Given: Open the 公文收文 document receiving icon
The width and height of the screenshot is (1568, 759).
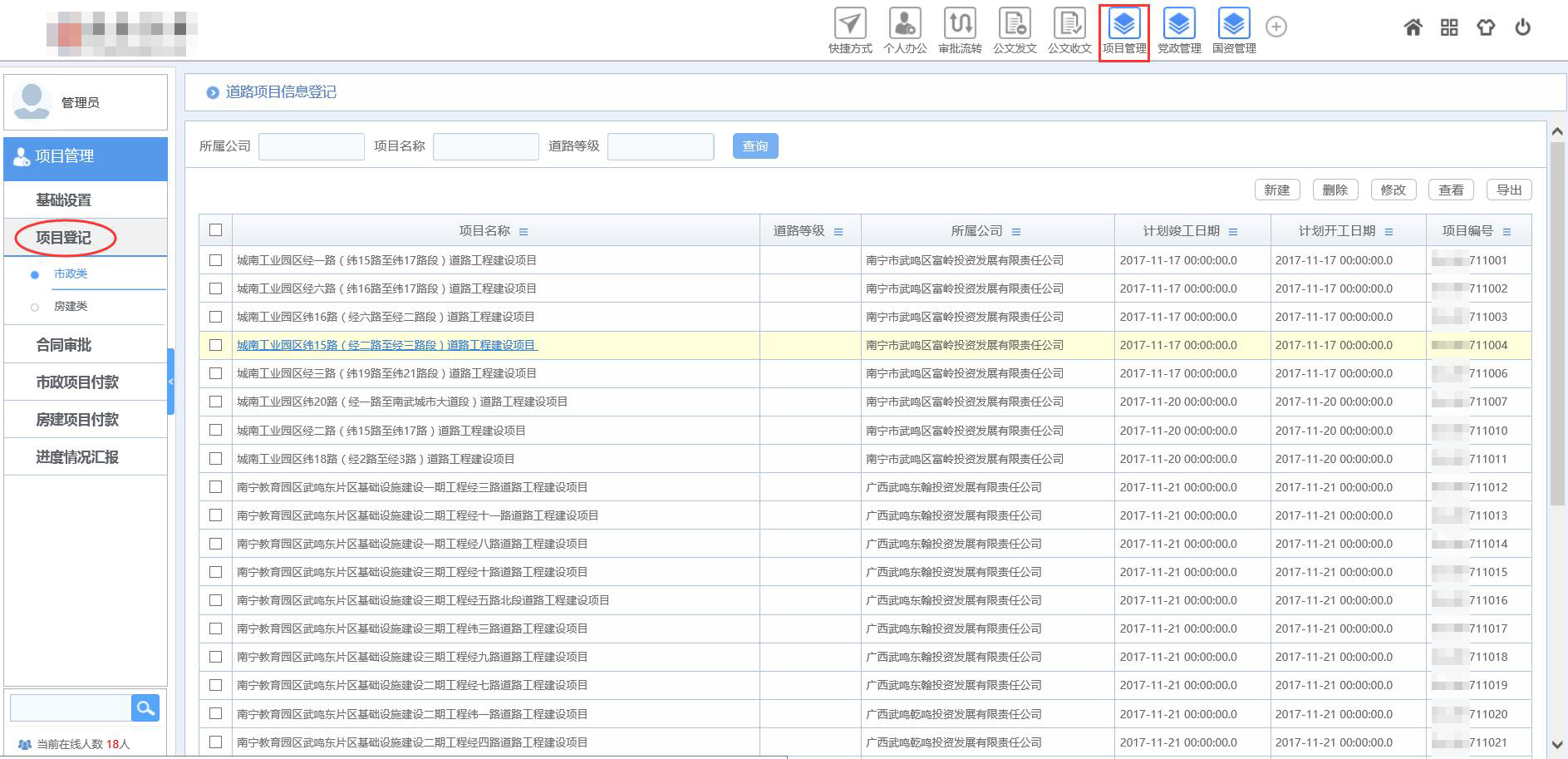Looking at the screenshot, I should pos(1069,24).
